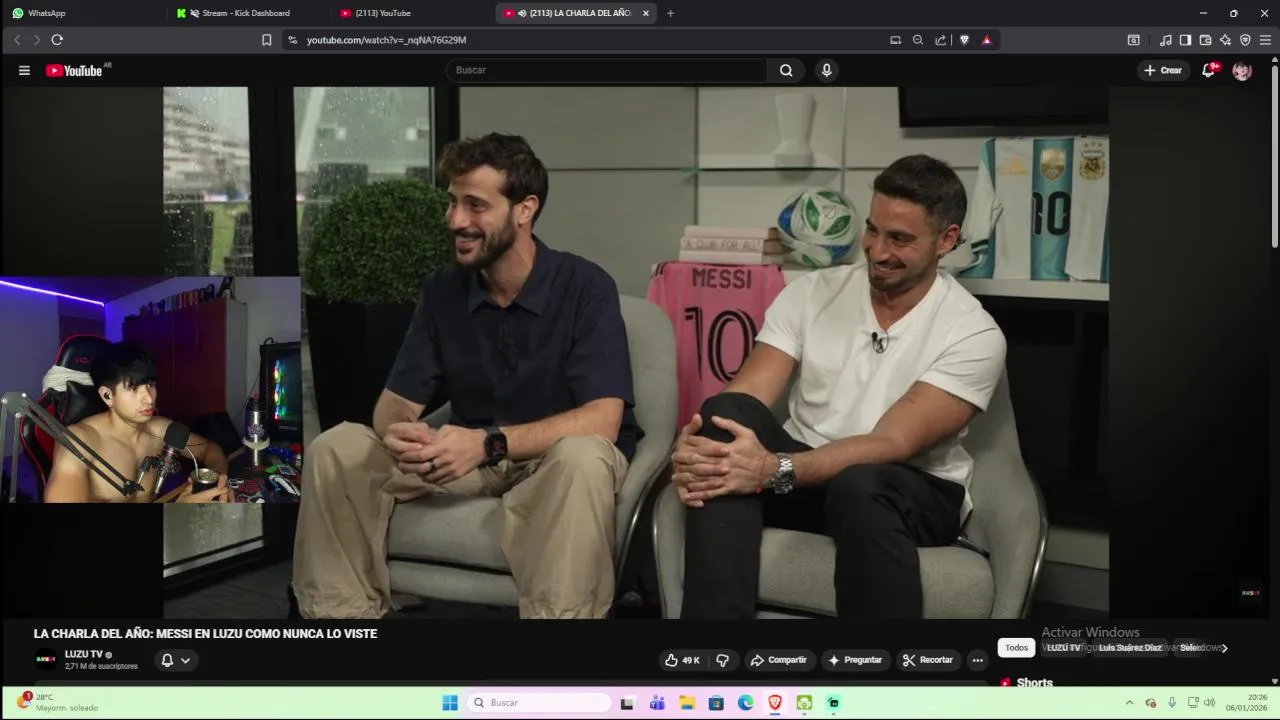This screenshot has height=720, width=1280.
Task: Open File Explorer from the taskbar
Action: [x=687, y=703]
